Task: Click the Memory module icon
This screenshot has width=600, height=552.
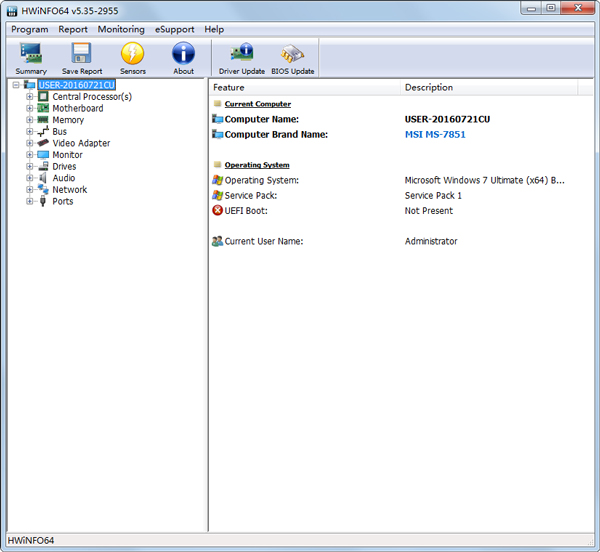Action: pos(43,120)
